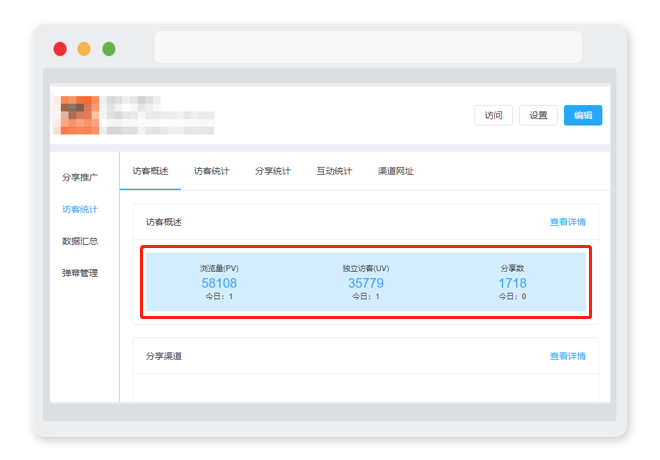Select 访客统计 in the left sidebar
This screenshot has width=660, height=460.
point(80,209)
